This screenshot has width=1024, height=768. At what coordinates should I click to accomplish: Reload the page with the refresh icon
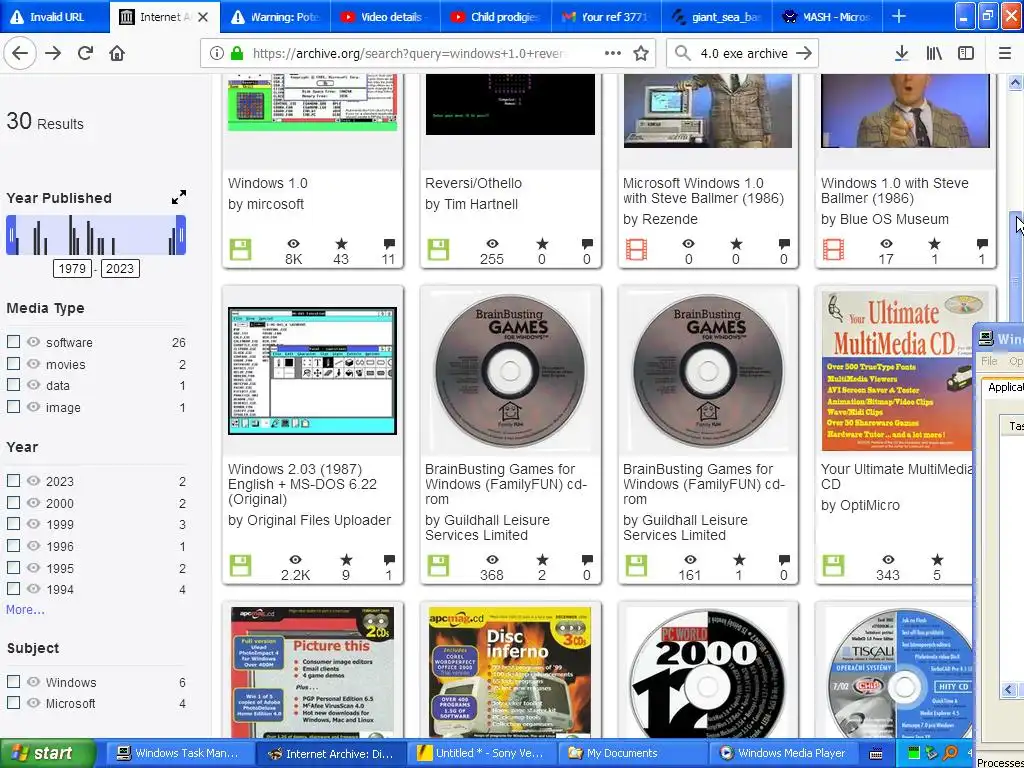click(x=85, y=54)
